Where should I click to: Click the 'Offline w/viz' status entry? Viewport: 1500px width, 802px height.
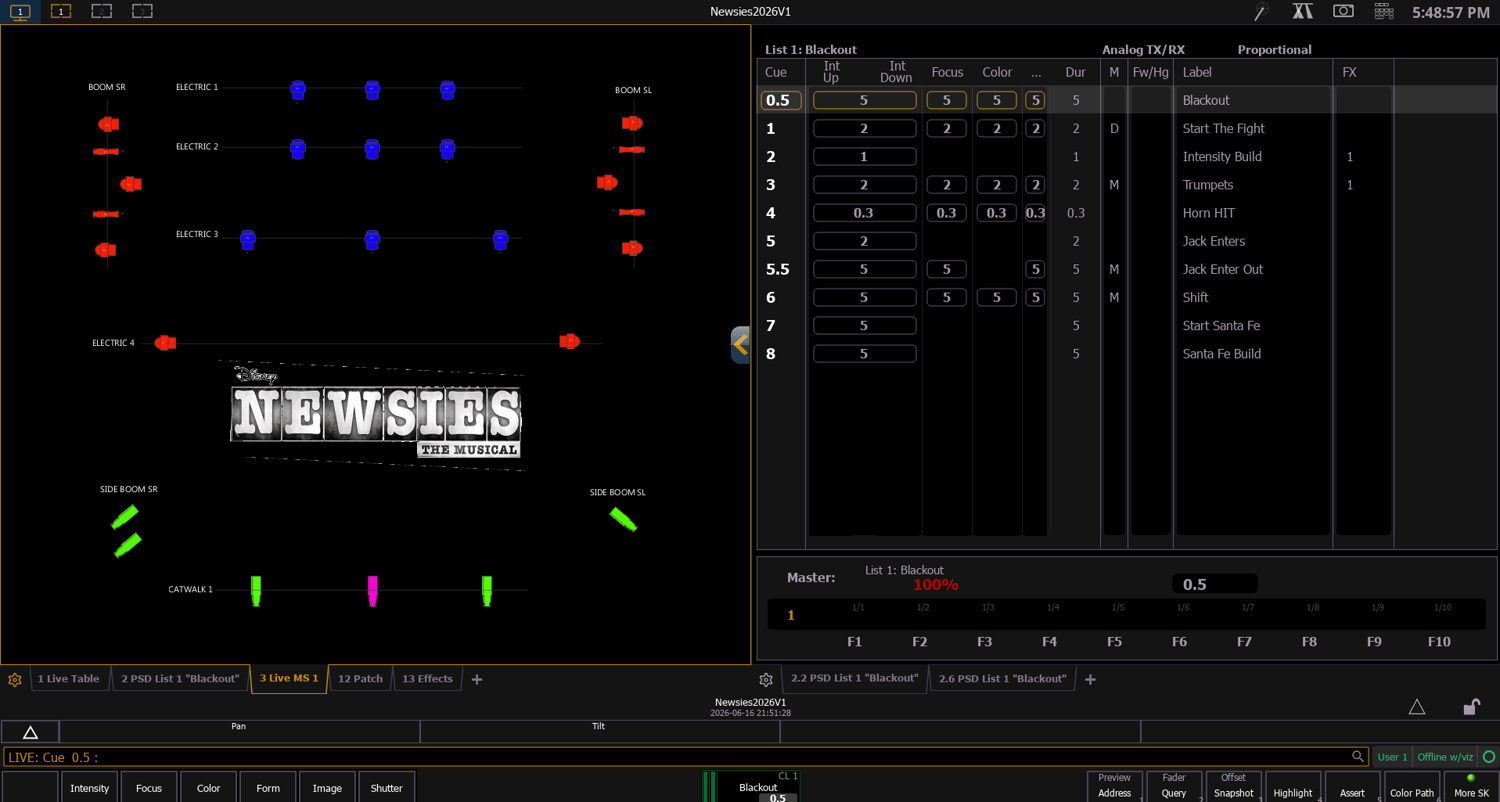click(x=1445, y=757)
